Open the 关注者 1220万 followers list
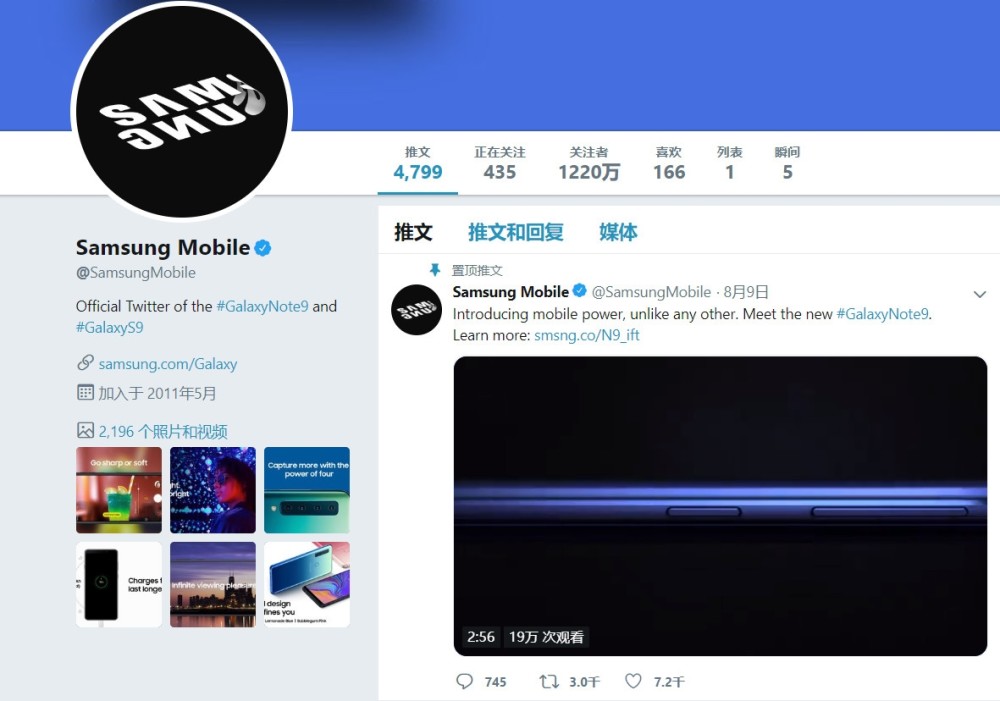This screenshot has width=1000, height=701. click(589, 163)
